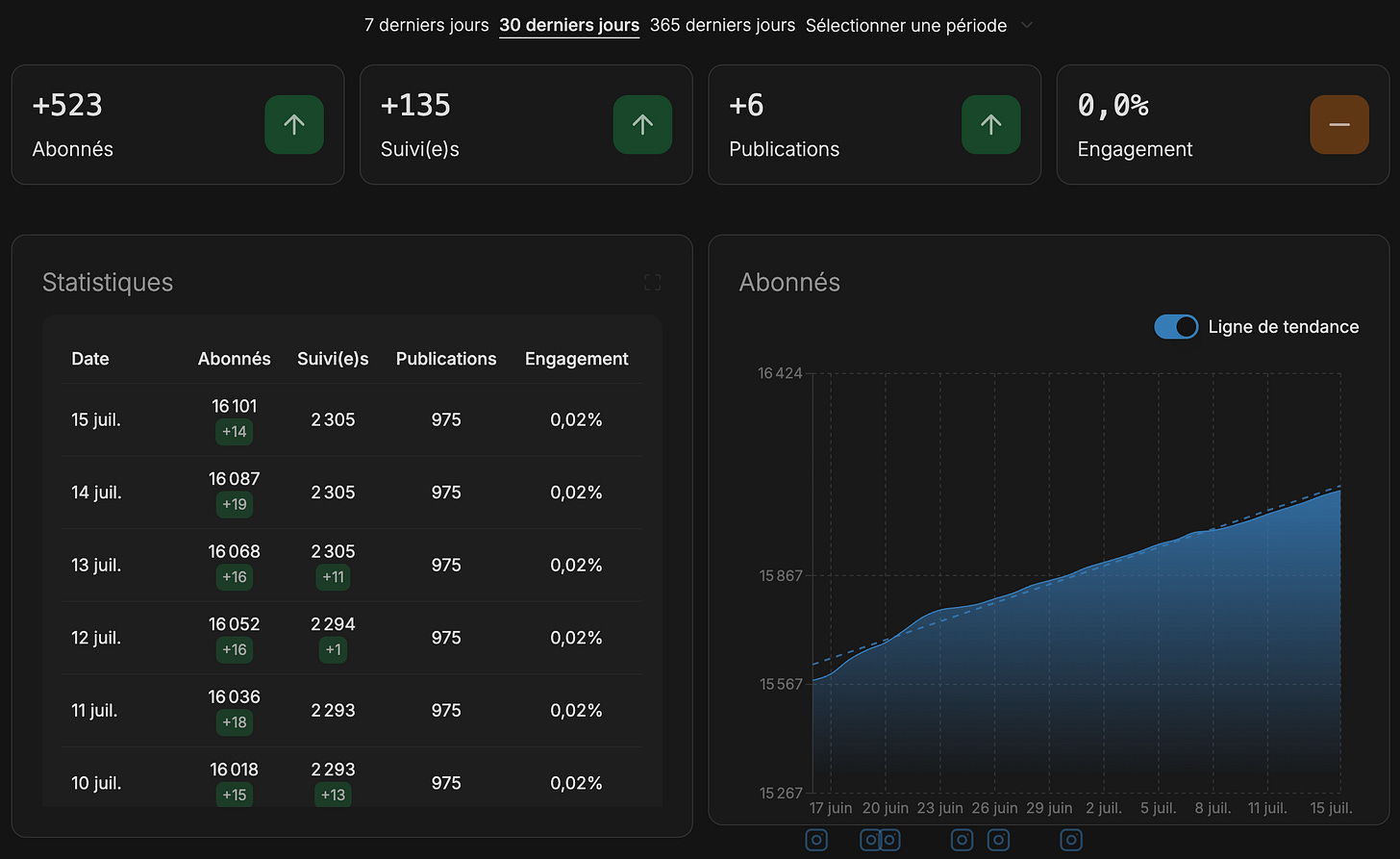Click the Abonnés column header in table
The width and height of the screenshot is (1400, 859).
pos(235,359)
